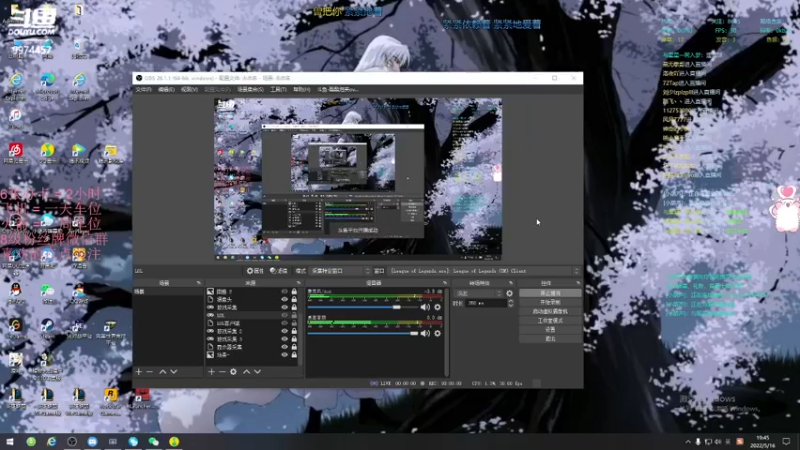Click the 退出 exit button
Viewport: 800px width, 450px height.
pos(550,339)
